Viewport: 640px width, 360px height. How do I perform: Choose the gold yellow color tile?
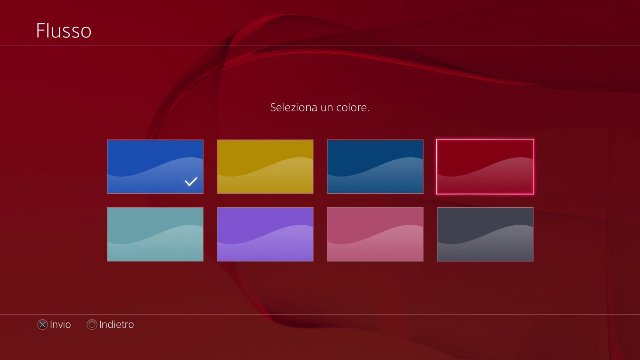point(265,167)
